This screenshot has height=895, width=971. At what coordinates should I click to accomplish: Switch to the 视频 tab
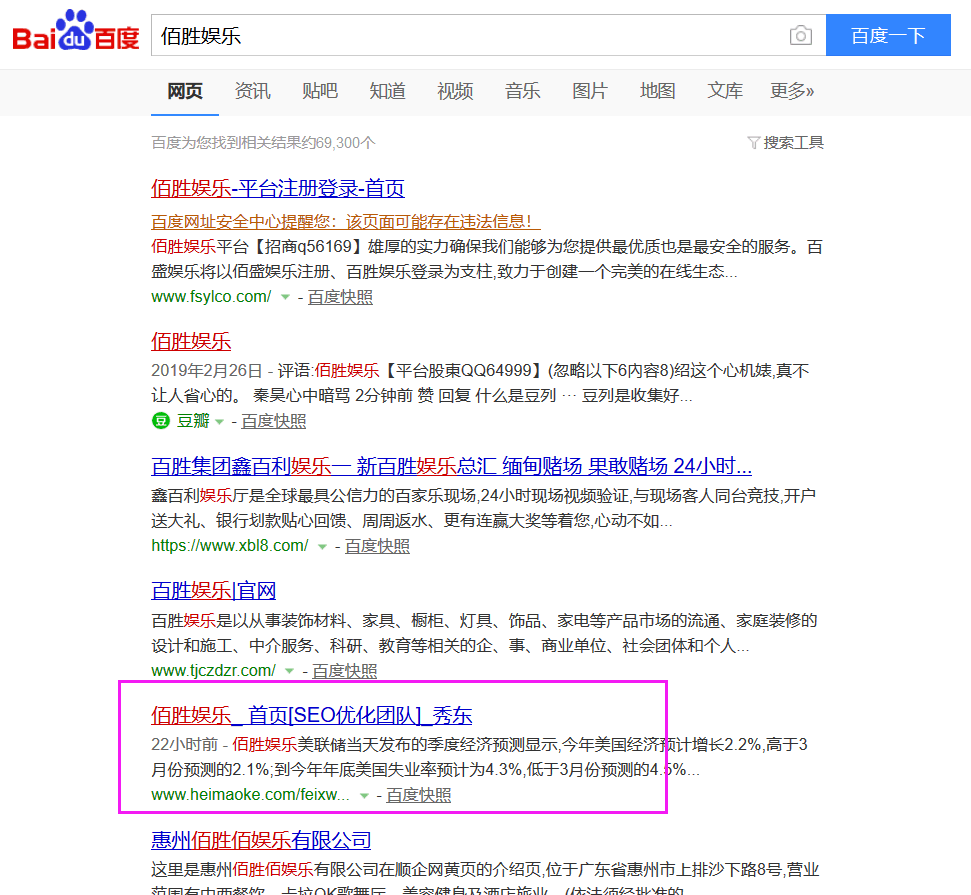click(455, 92)
